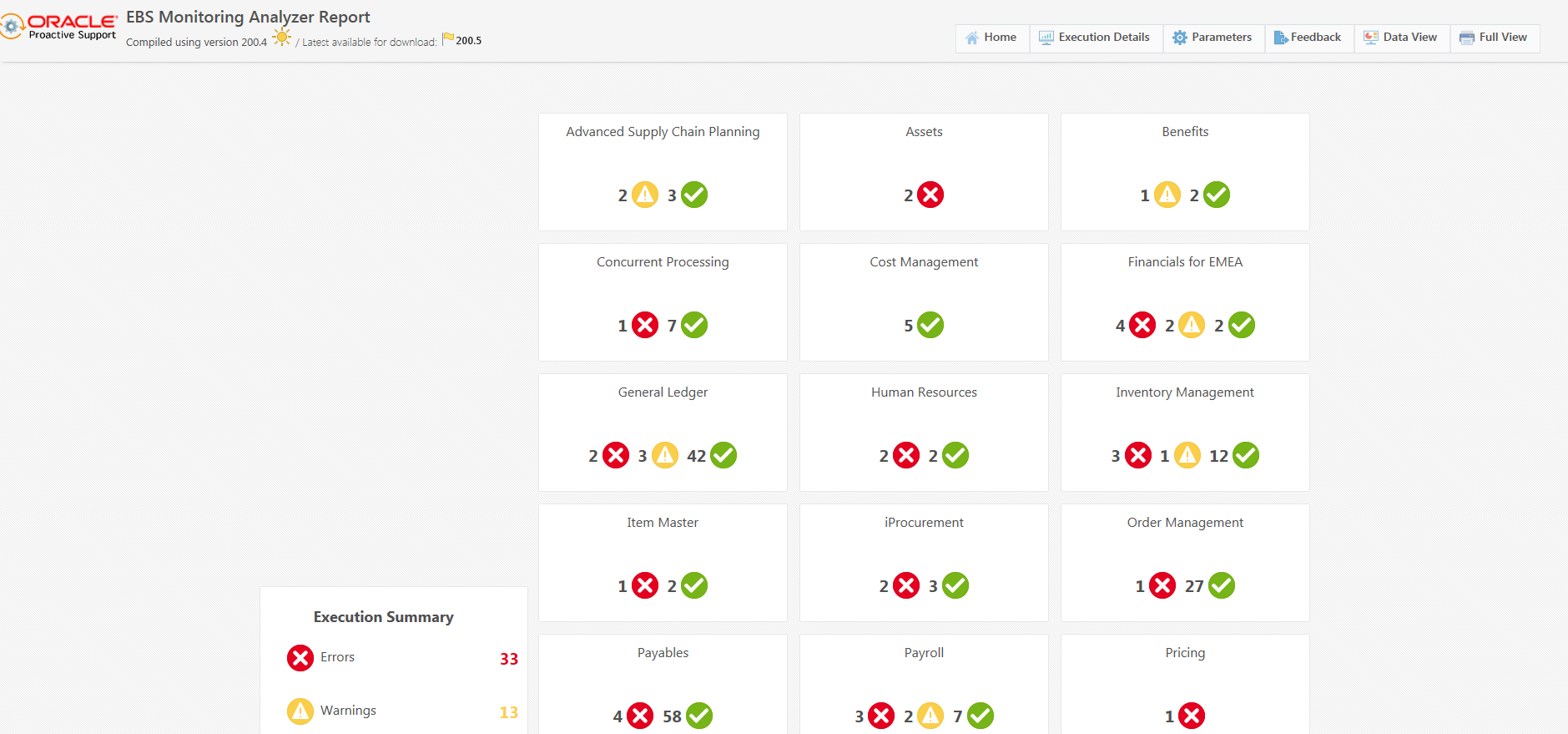
Task: Open the Feedback menu item
Action: (1308, 38)
